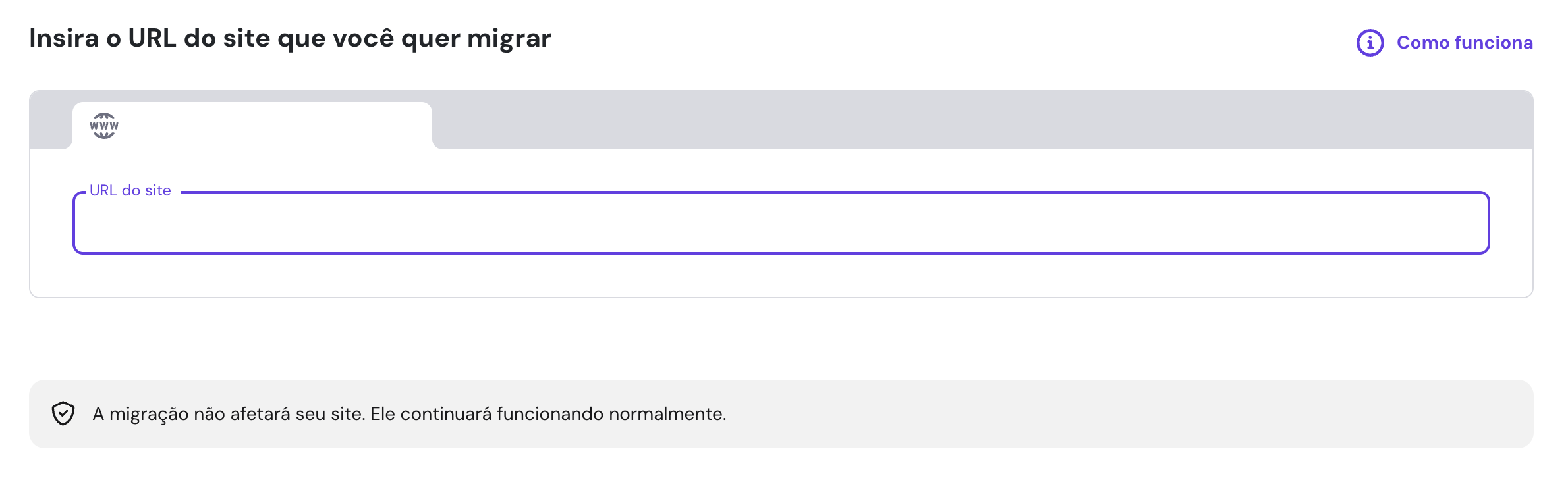Click the word "migração" in the notice banner
The height and width of the screenshot is (495, 1568).
click(x=149, y=414)
